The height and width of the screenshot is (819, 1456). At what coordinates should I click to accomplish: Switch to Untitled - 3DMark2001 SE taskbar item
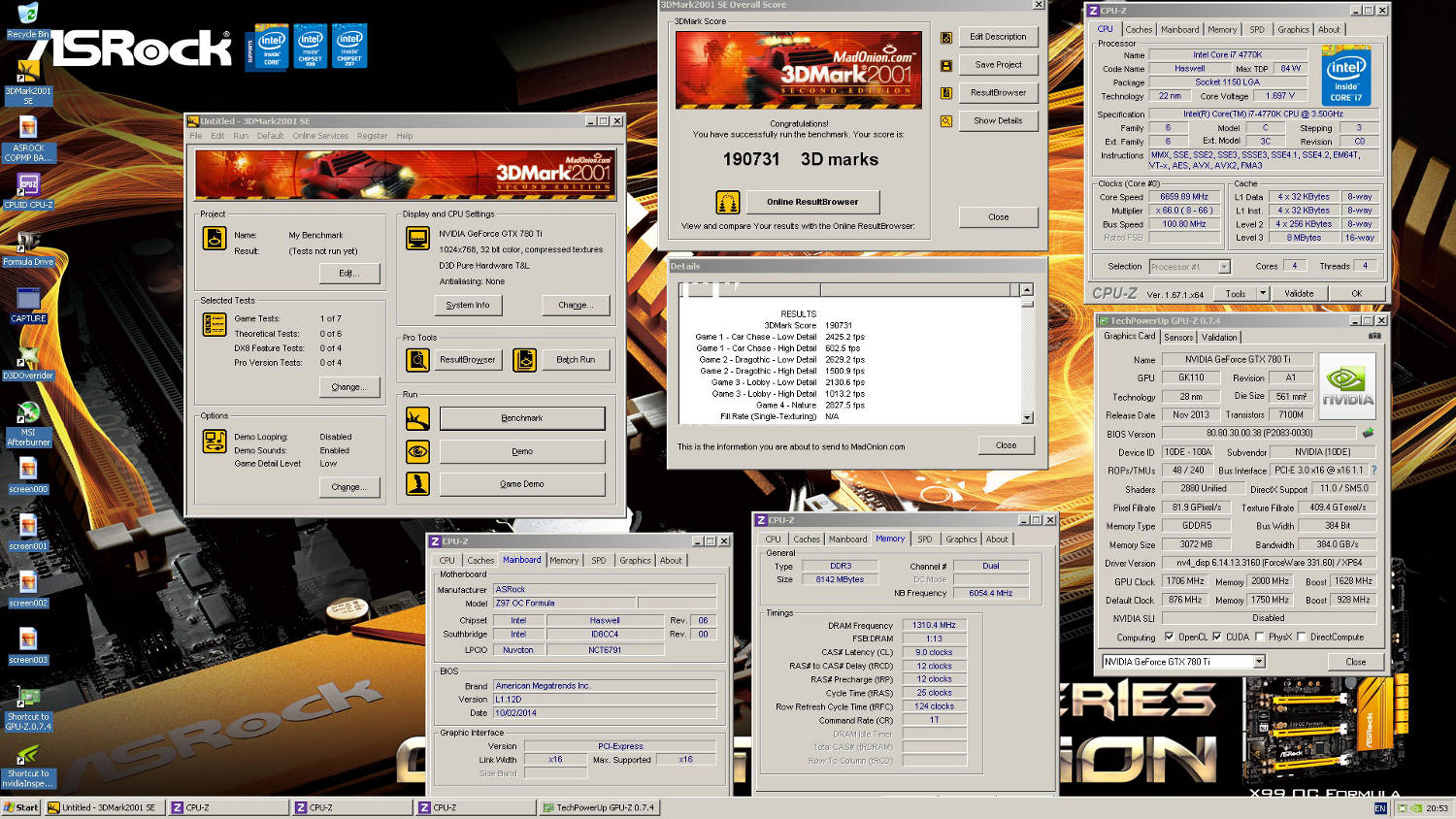point(105,807)
